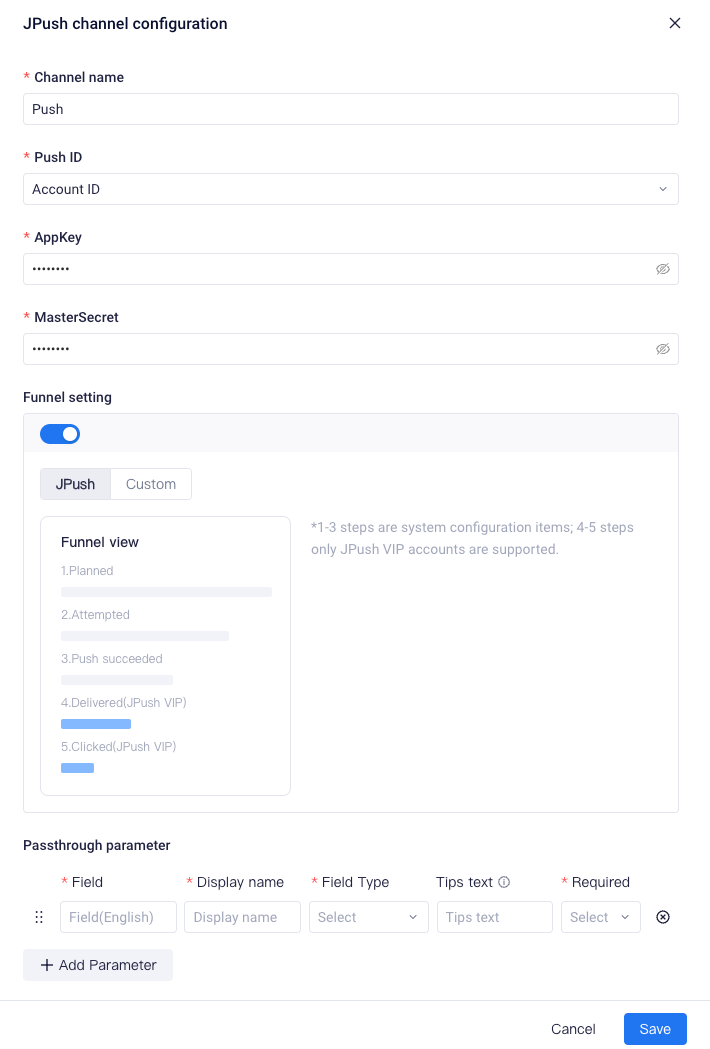Expand the Field Type select dropdown
The image size is (710, 1049).
(368, 917)
